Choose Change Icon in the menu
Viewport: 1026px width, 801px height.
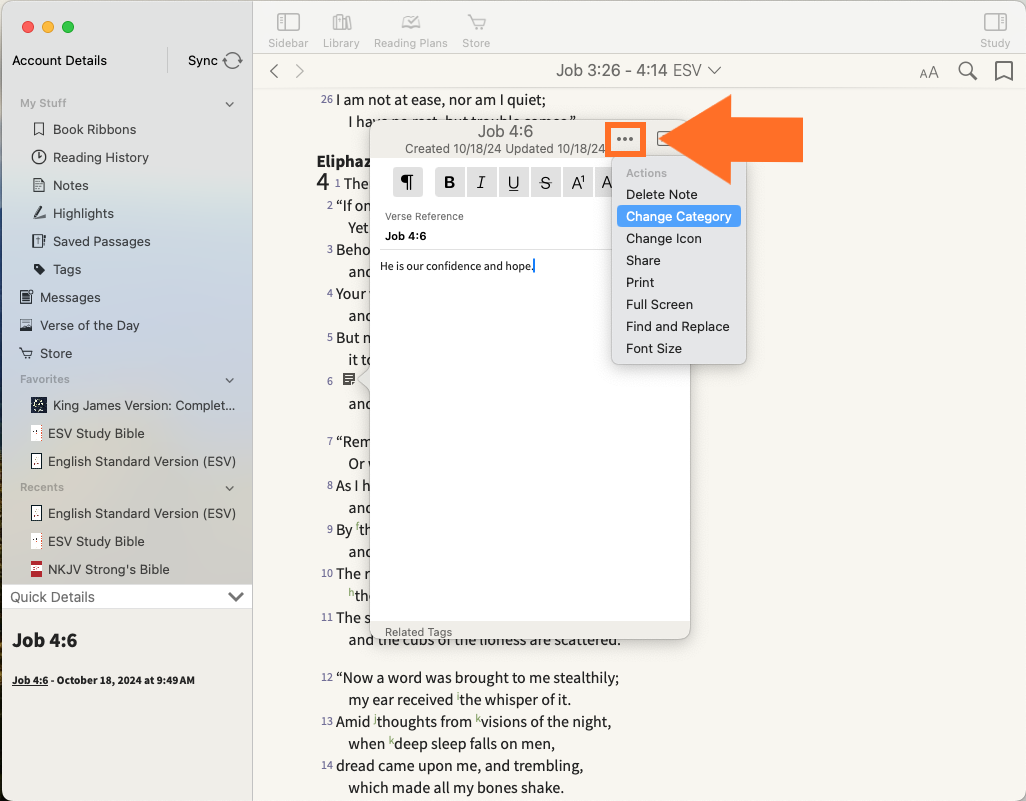point(663,238)
